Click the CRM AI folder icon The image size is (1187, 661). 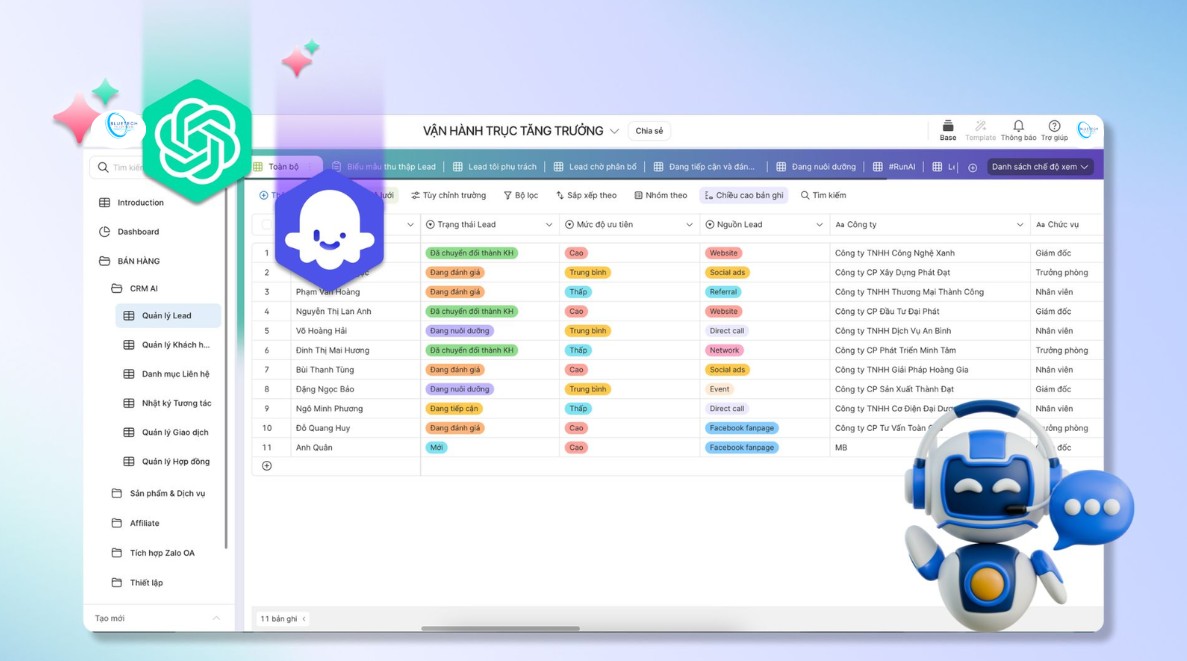[x=117, y=288]
